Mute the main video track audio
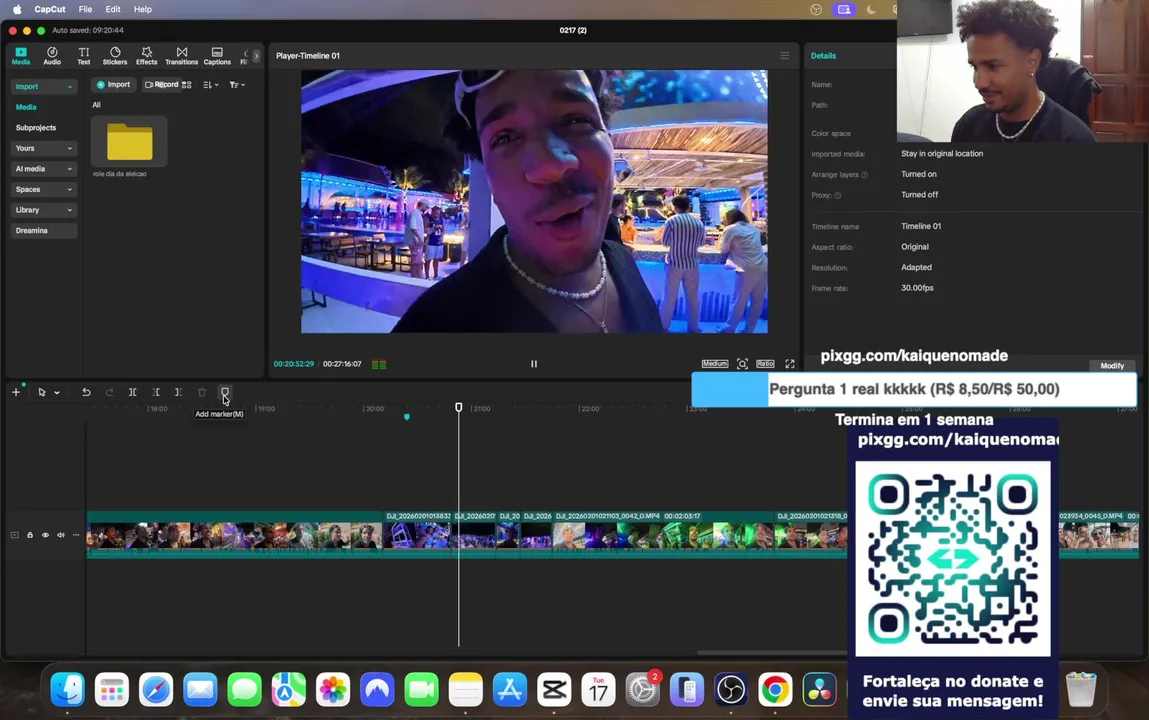Viewport: 1149px width, 720px height. tap(61, 535)
